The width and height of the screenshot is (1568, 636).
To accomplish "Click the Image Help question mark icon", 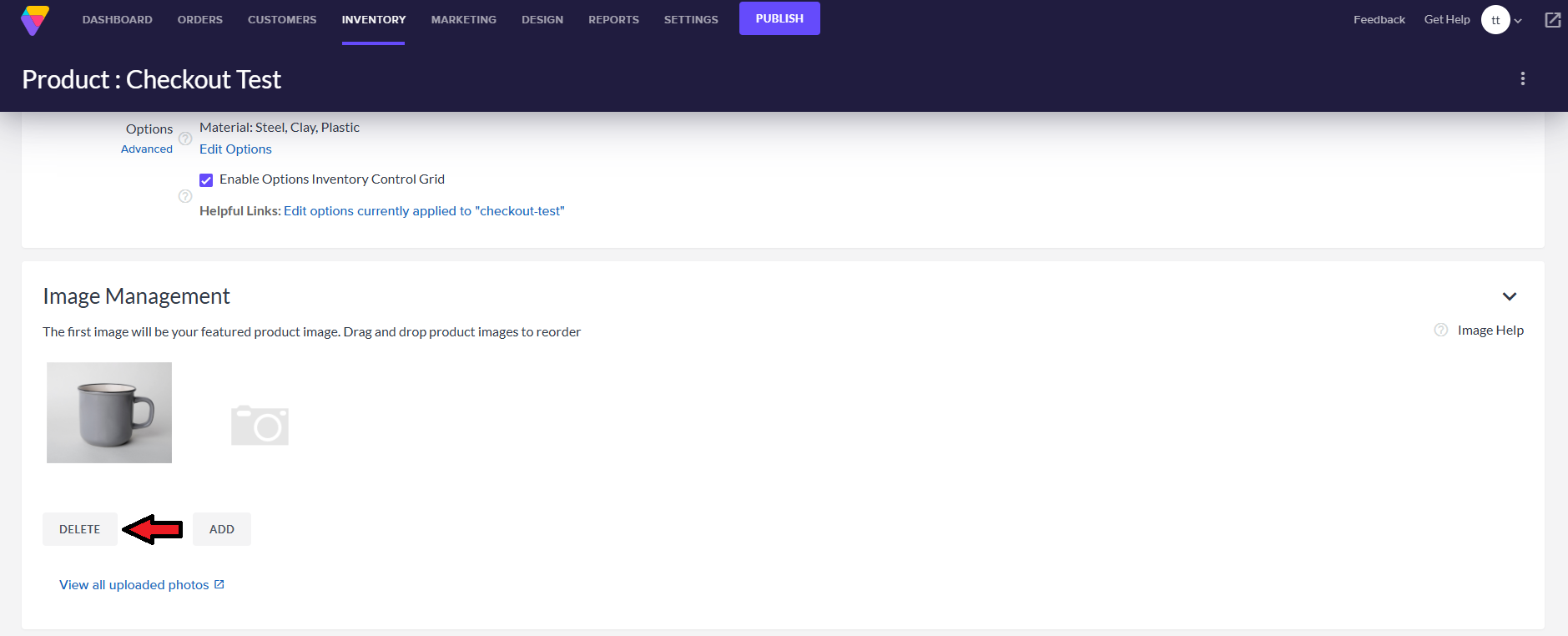I will [1440, 330].
